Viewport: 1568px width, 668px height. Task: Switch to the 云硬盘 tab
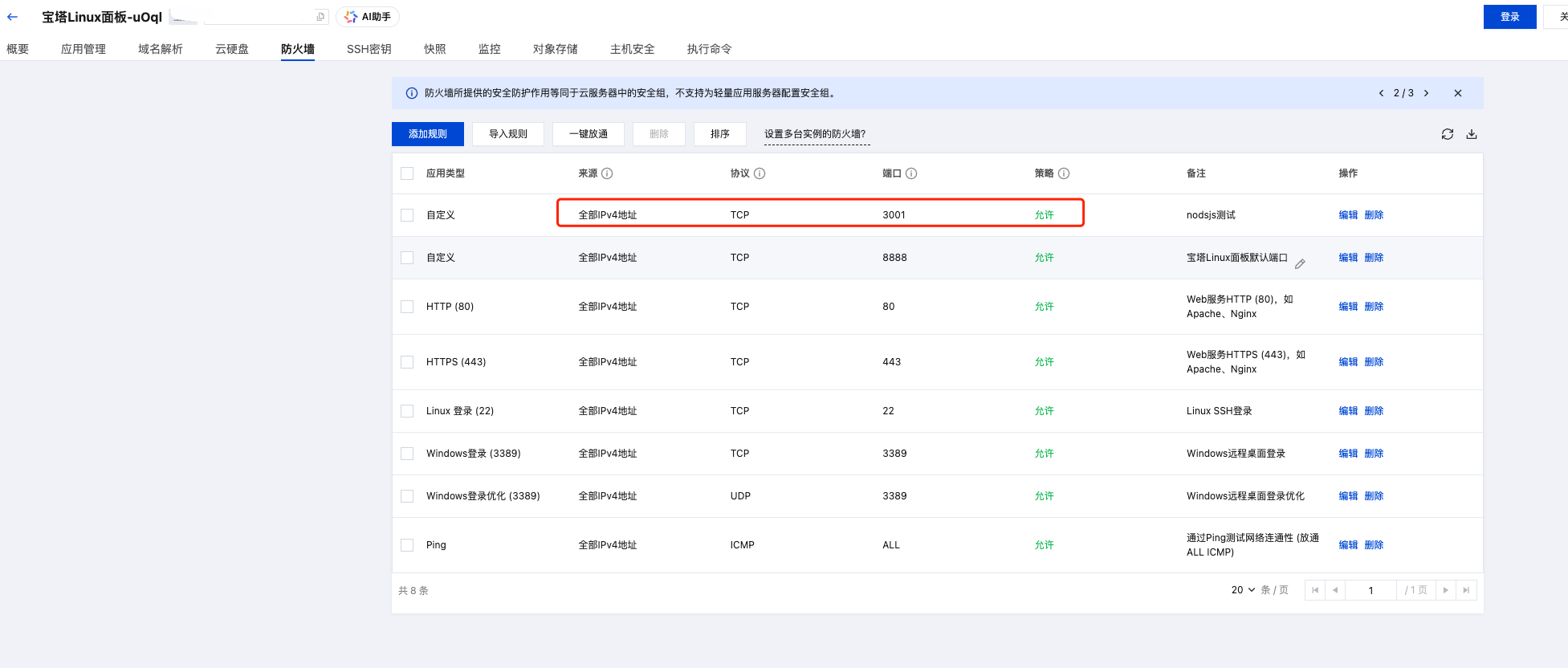click(232, 49)
